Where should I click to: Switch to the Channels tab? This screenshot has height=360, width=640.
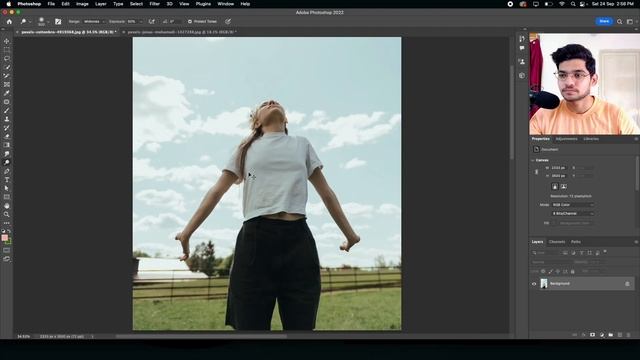coord(557,242)
